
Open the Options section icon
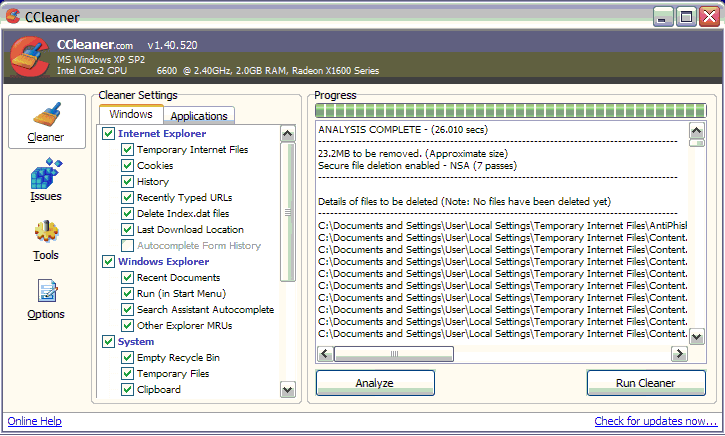pyautogui.click(x=46, y=292)
